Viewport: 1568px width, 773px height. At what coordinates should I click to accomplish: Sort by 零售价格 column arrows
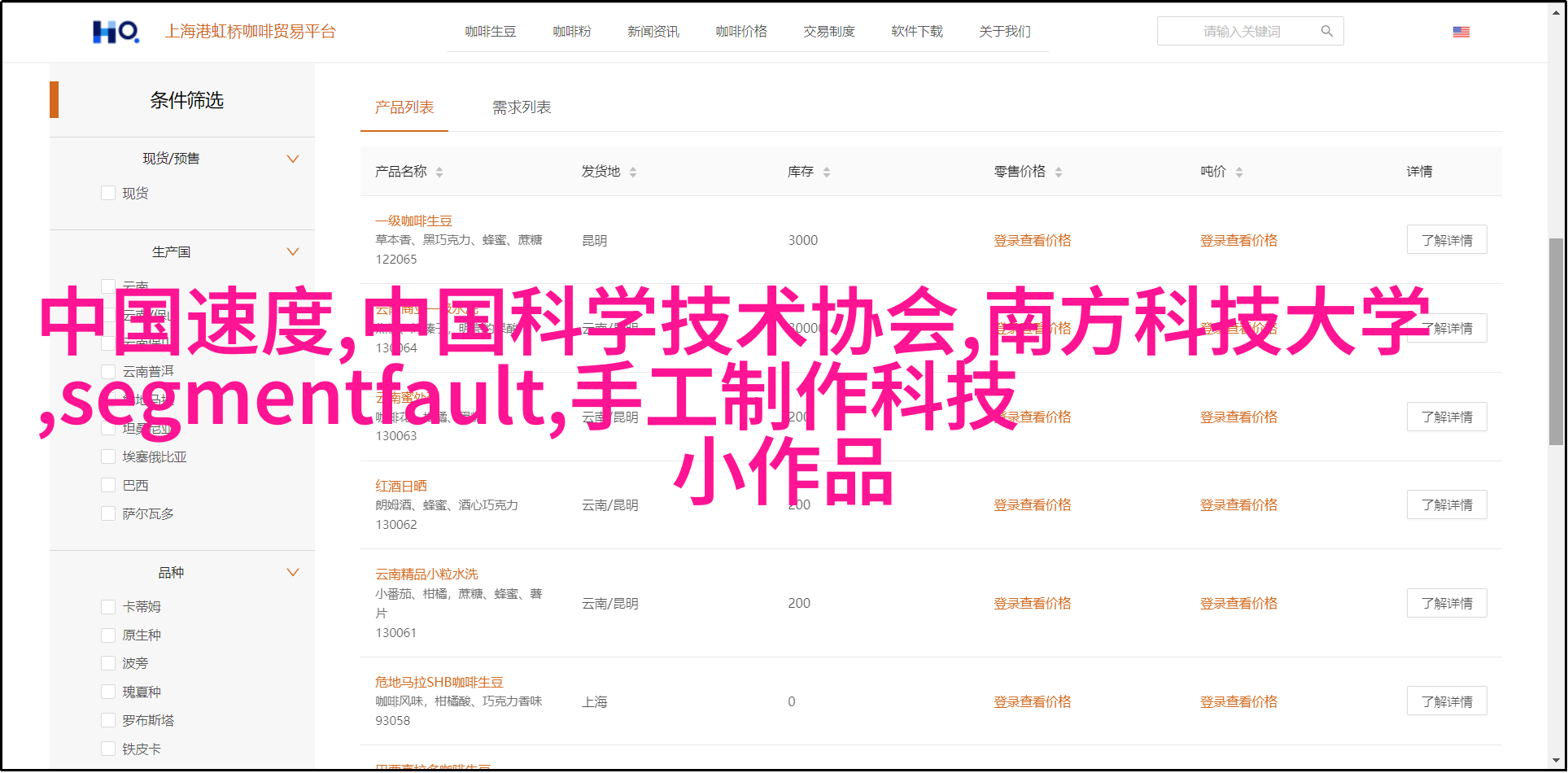(1059, 172)
